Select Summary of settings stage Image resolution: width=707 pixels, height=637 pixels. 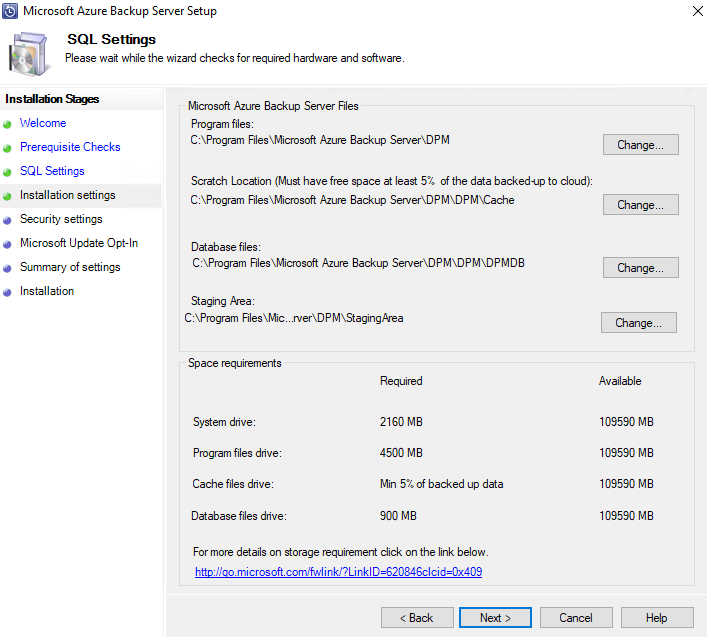(x=70, y=267)
